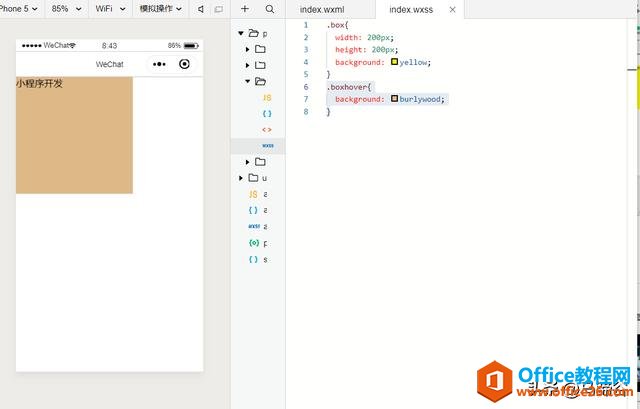Click the burlywood box in the simulator
This screenshot has width=640, height=409.
click(x=74, y=135)
